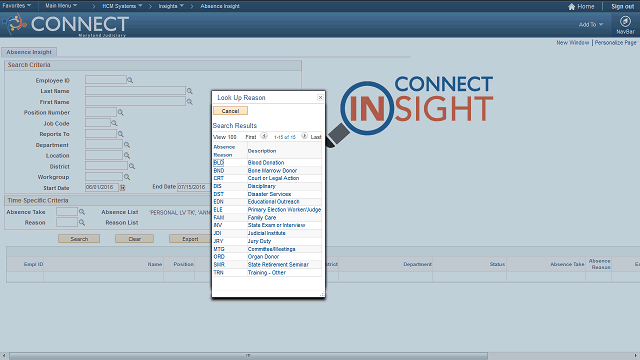Image resolution: width=640 pixels, height=360 pixels.
Task: Open First Name lookup magnifier
Action: [189, 102]
